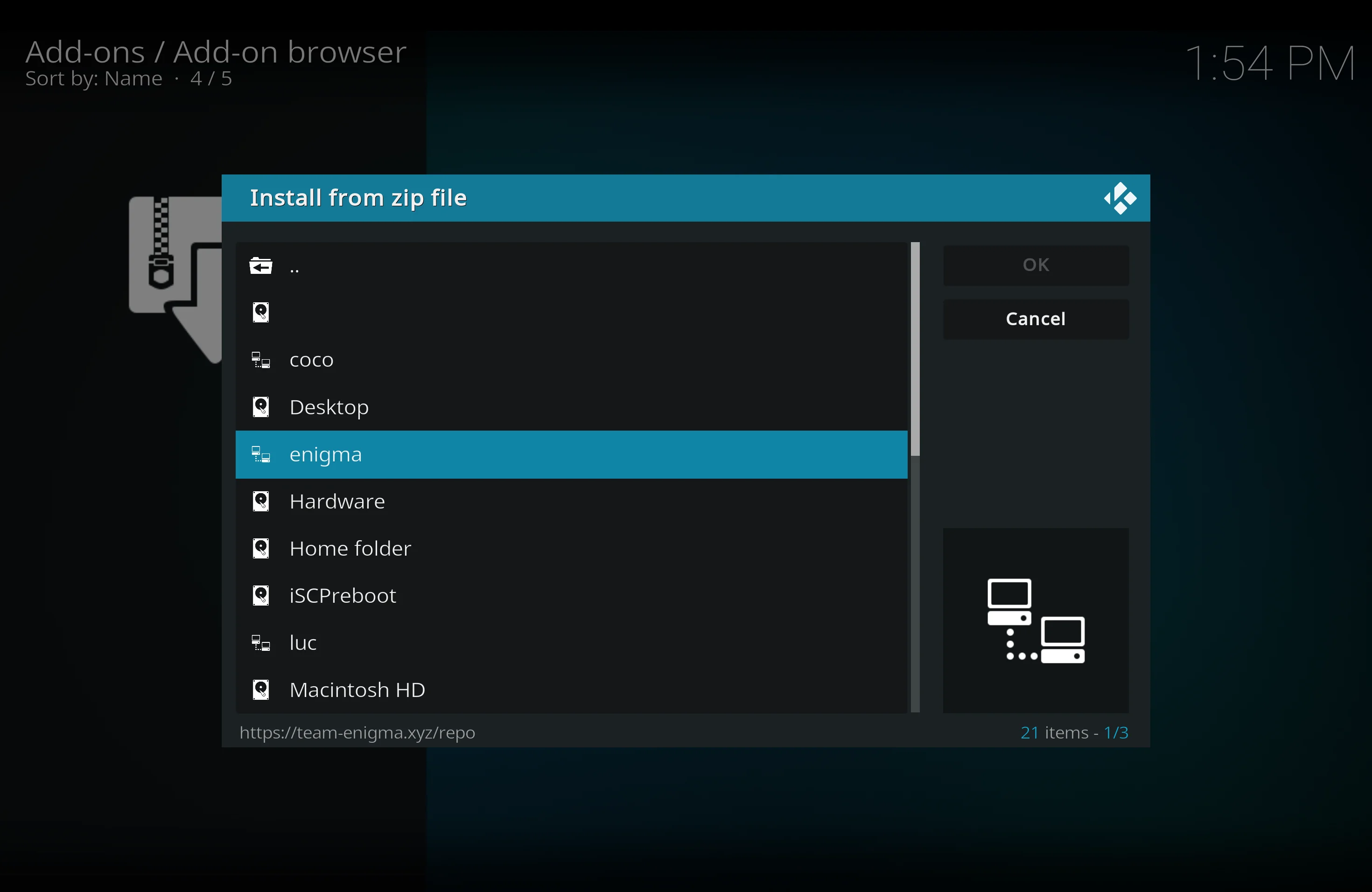Open the Macintosh HD entry
Screen dimensions: 1372x892
[571, 690]
